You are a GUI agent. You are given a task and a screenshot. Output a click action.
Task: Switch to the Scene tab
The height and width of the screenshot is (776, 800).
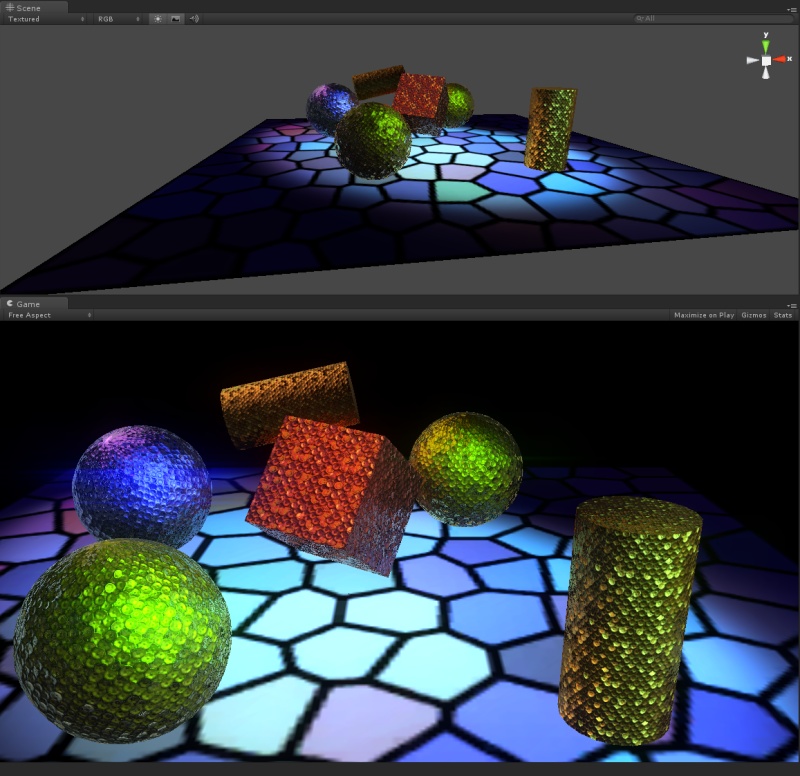(30, 7)
